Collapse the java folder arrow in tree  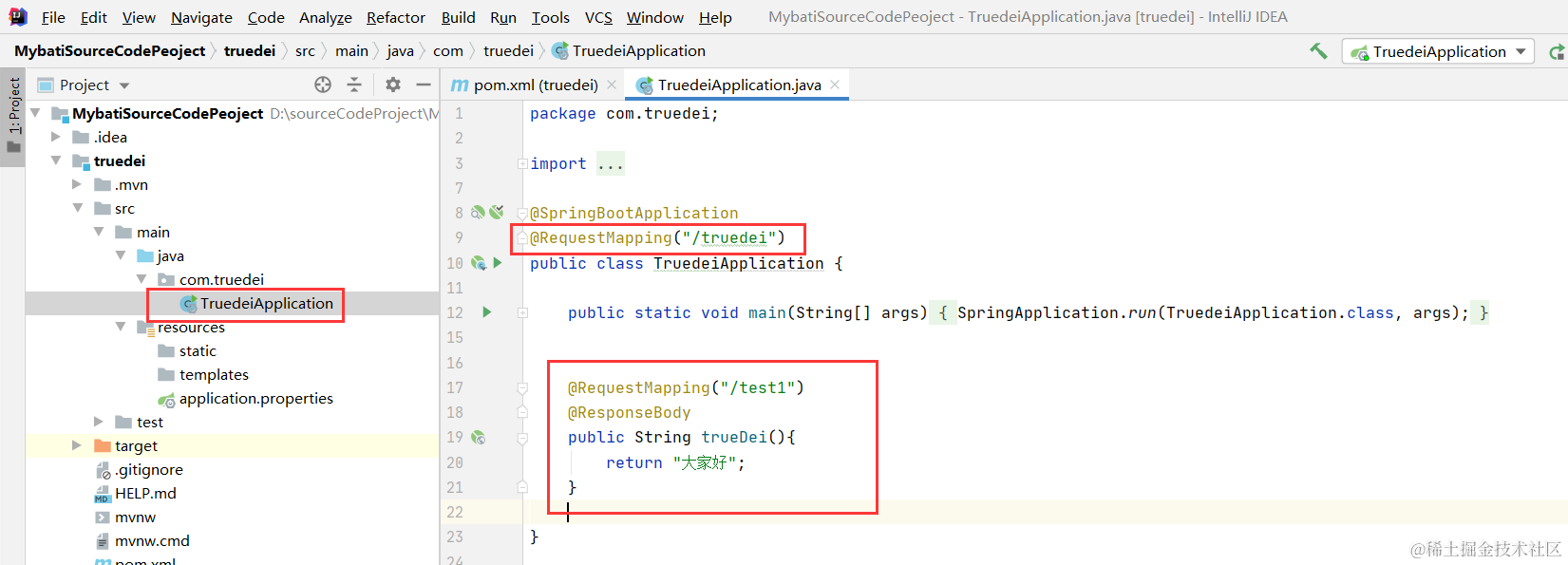pos(121,255)
